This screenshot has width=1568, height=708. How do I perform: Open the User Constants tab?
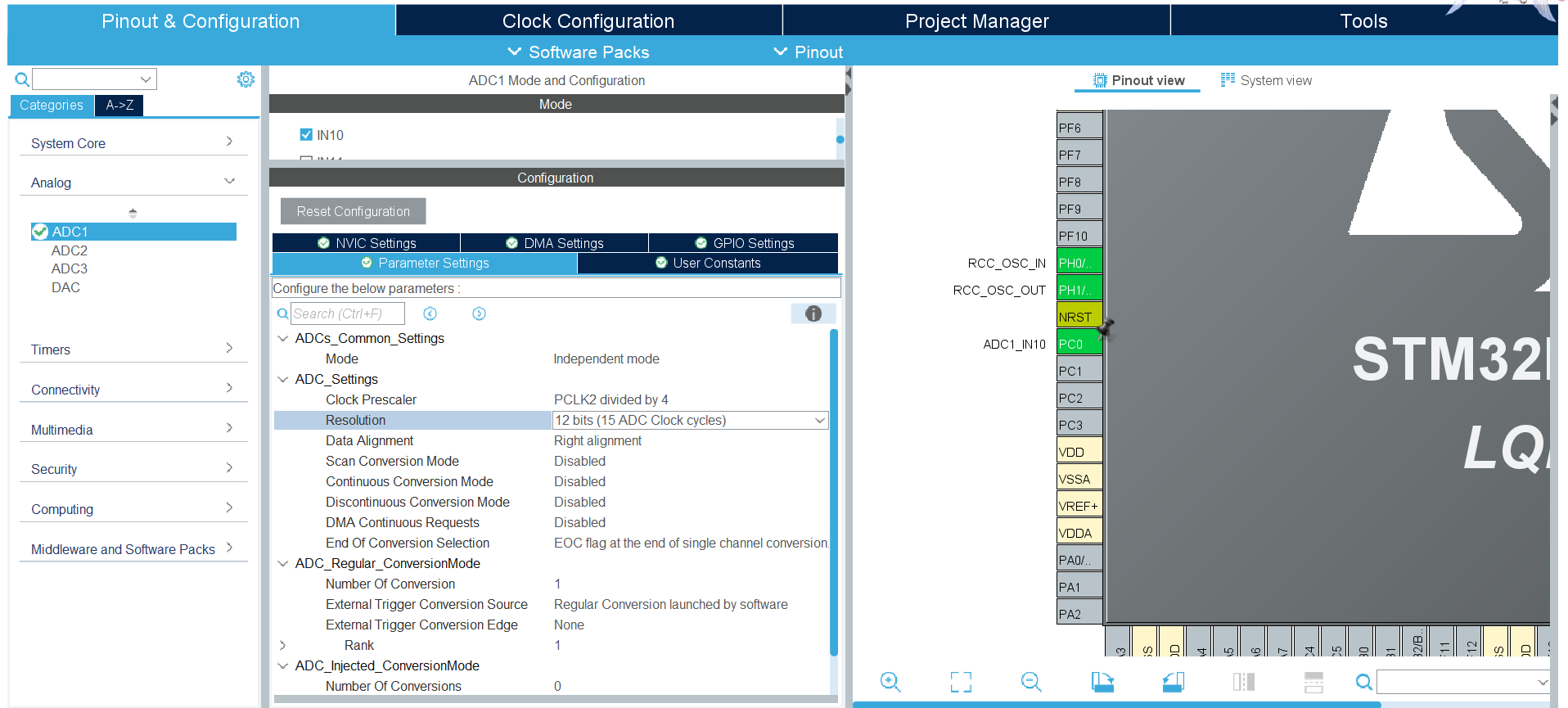coord(708,263)
